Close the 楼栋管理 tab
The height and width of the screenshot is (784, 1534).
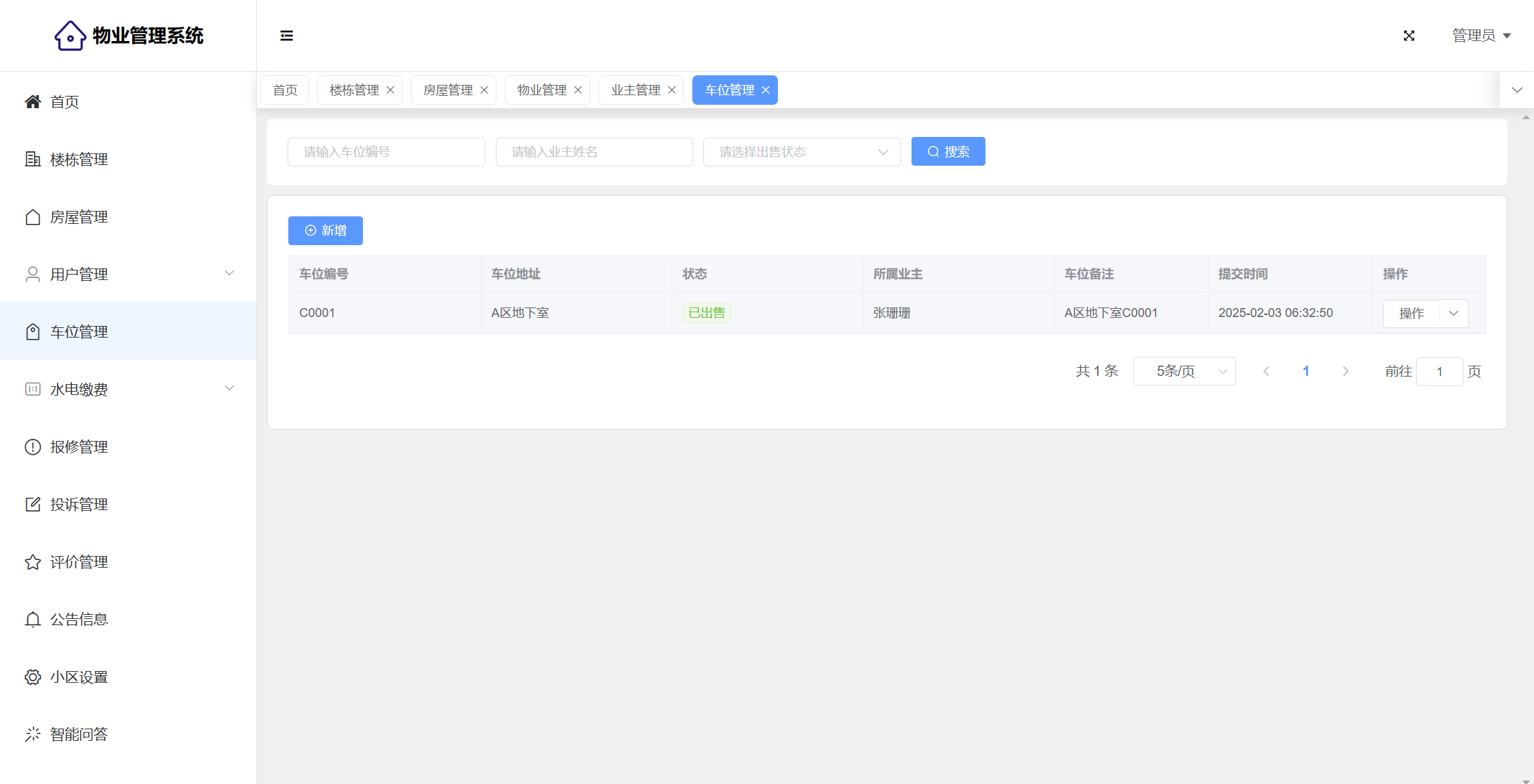point(390,90)
